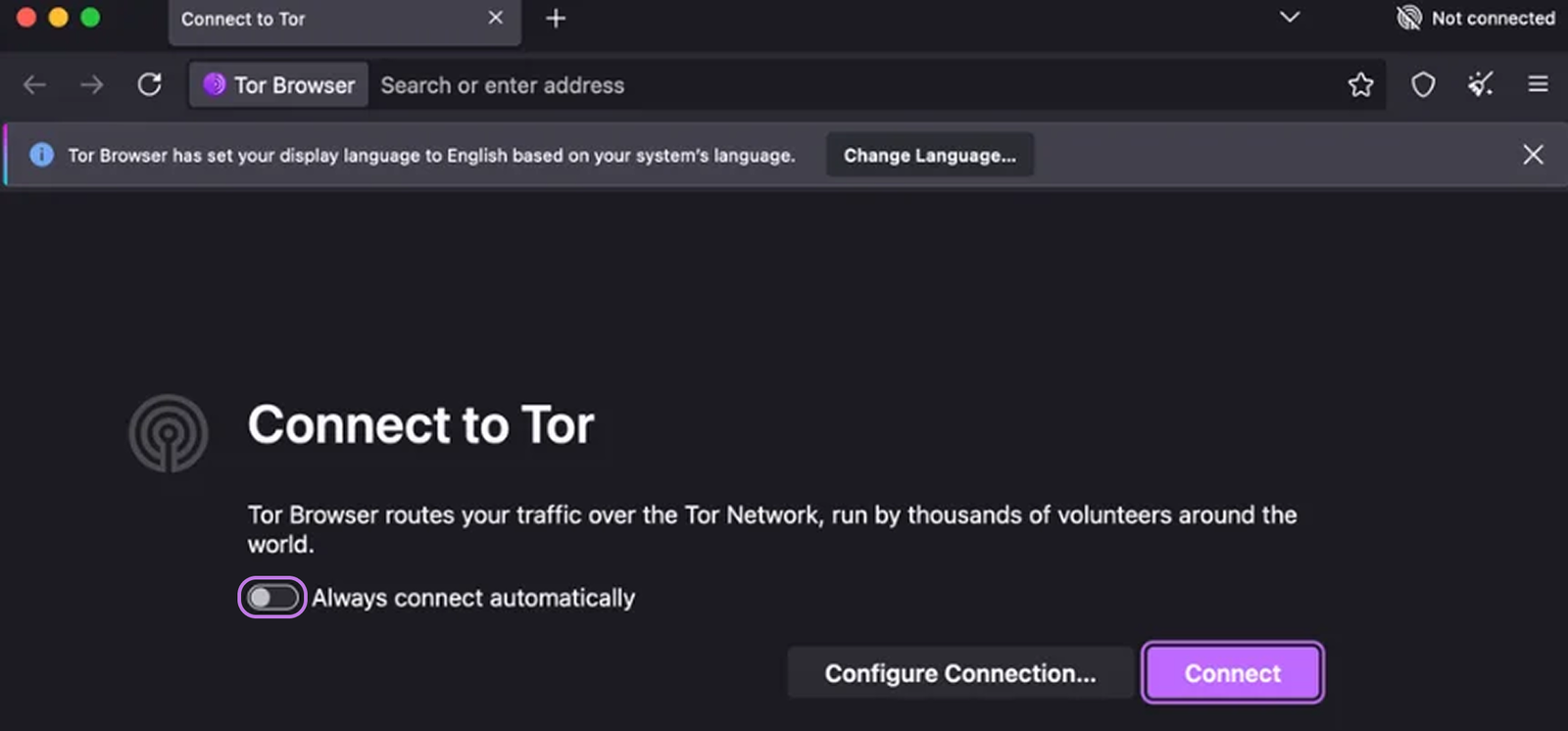Image resolution: width=1568 pixels, height=731 pixels.
Task: Click the Not connected status icon
Action: (x=1409, y=18)
